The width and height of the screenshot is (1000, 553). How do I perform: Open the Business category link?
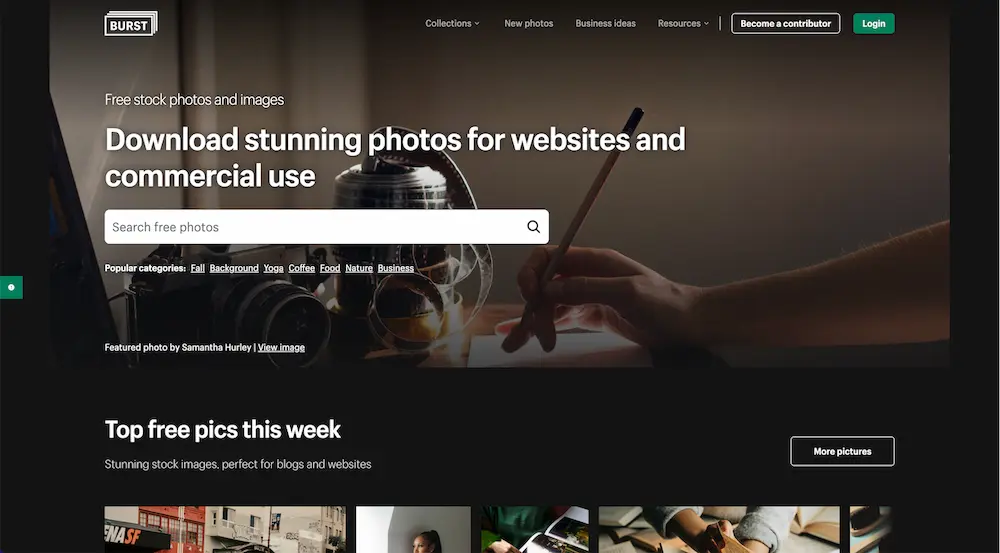coord(395,268)
